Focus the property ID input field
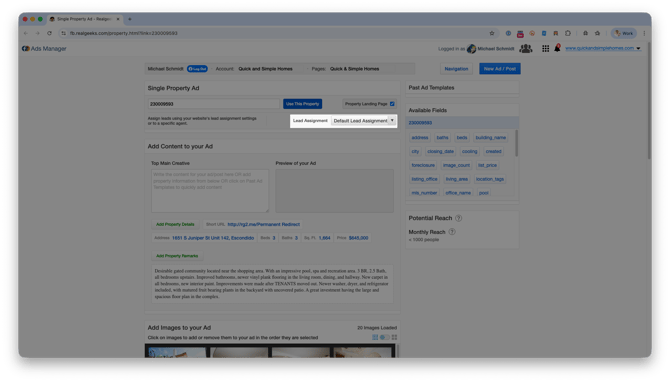Screen dimensions: 670x382 [213, 104]
